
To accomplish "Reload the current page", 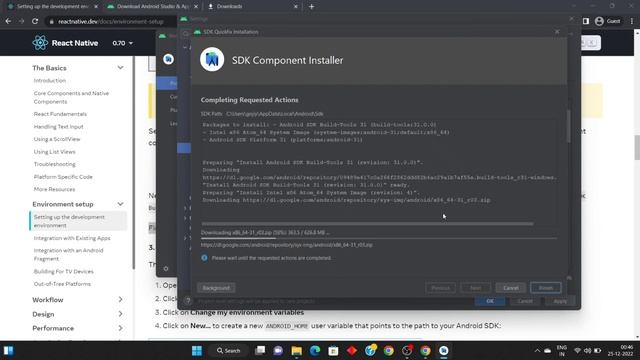I will point(35,21).
